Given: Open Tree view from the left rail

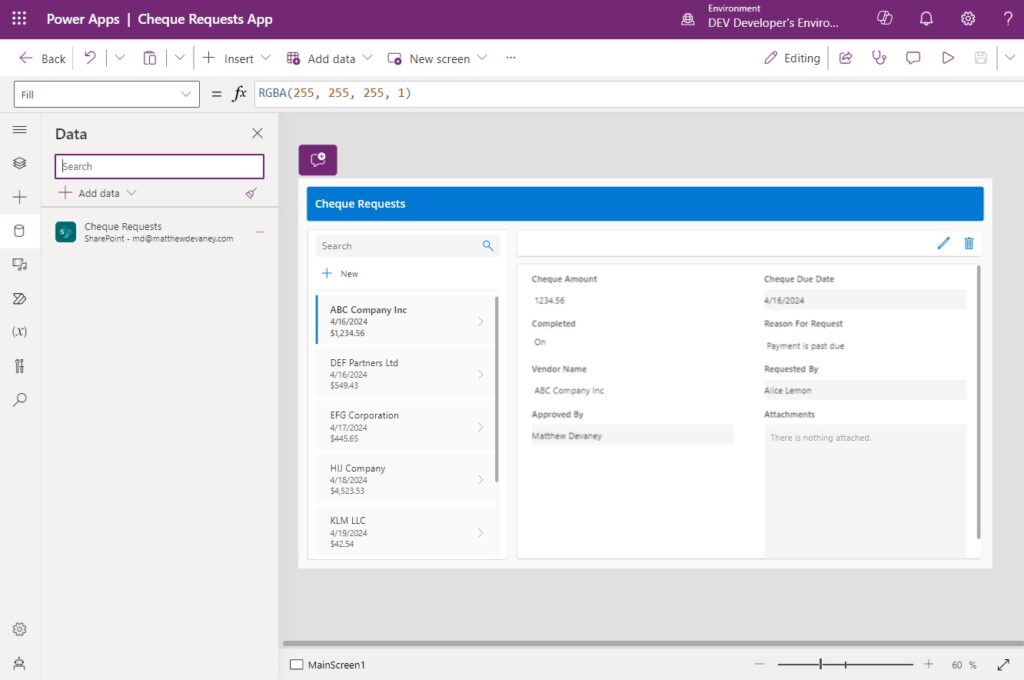Looking at the screenshot, I should (x=18, y=163).
